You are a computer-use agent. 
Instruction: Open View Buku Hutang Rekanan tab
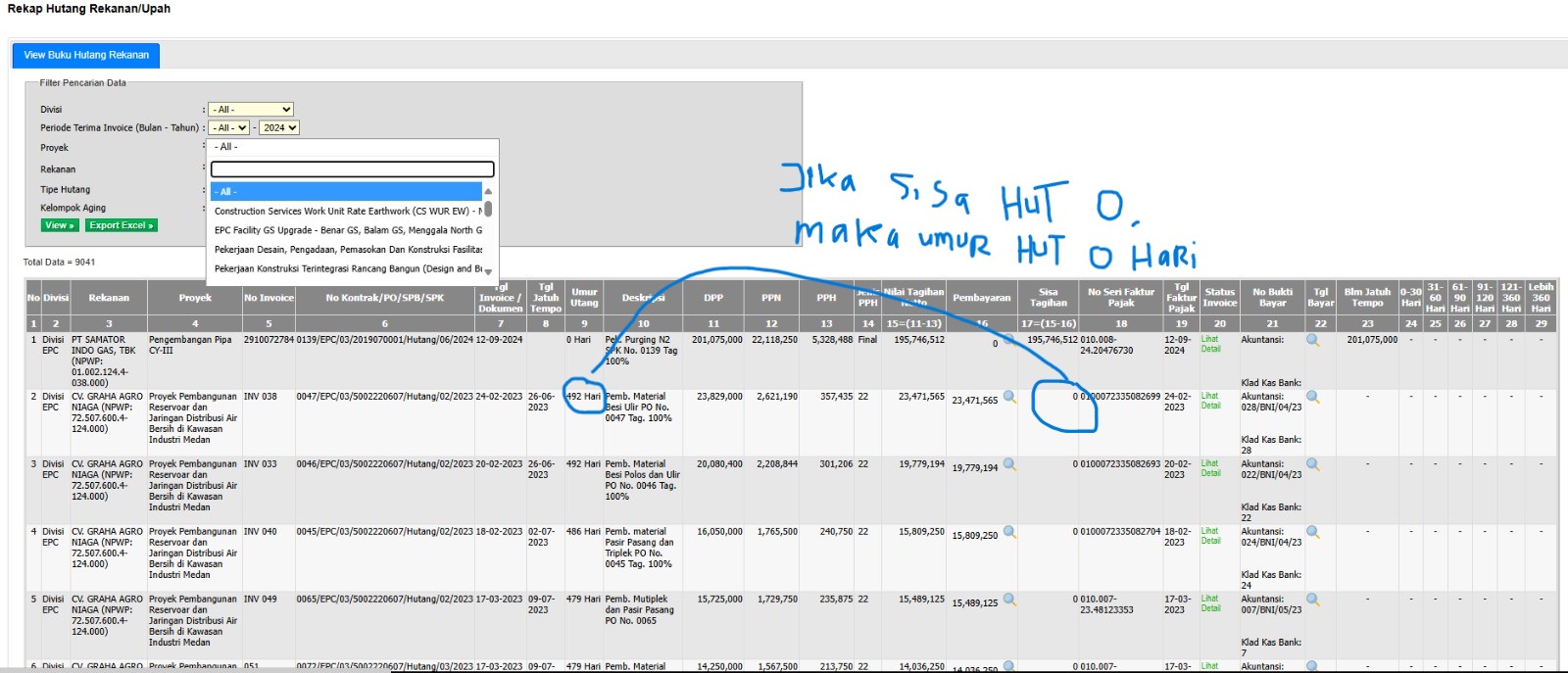[86, 56]
